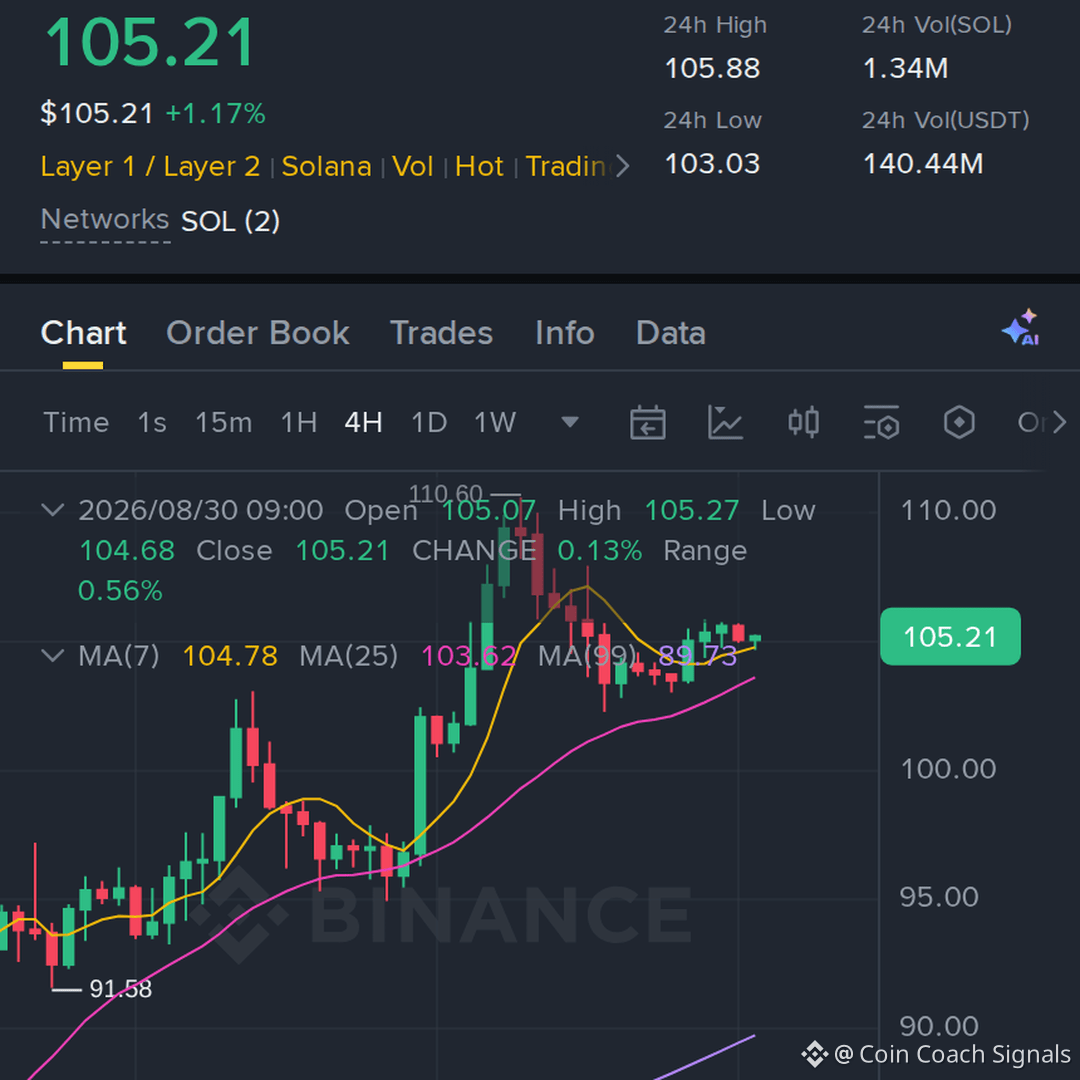Click the Networks label
The height and width of the screenshot is (1080, 1080).
click(x=105, y=220)
